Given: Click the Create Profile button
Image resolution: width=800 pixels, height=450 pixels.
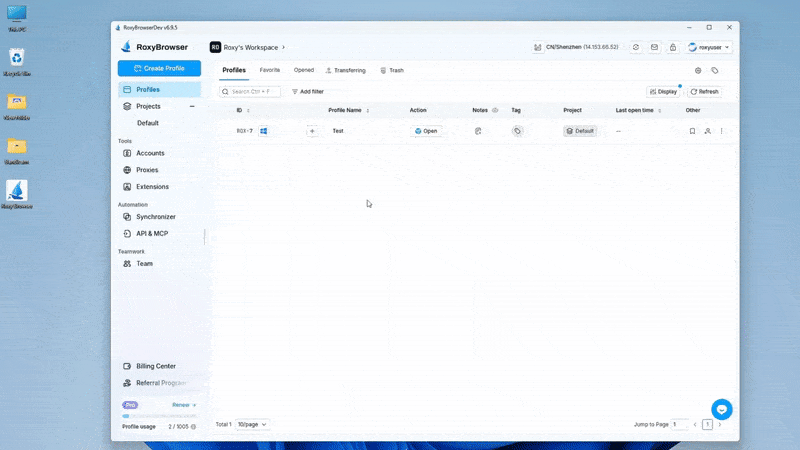Looking at the screenshot, I should click(x=159, y=68).
